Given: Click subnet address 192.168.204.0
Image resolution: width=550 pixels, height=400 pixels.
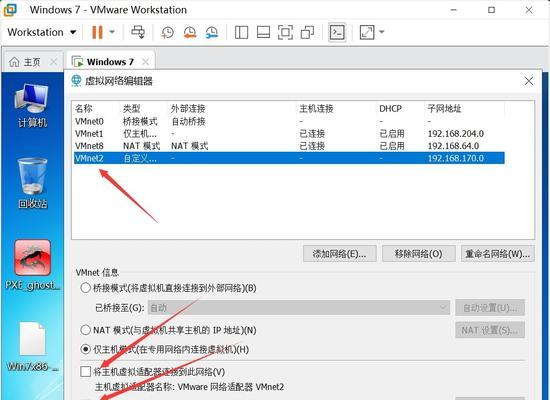Looking at the screenshot, I should coord(456,134).
